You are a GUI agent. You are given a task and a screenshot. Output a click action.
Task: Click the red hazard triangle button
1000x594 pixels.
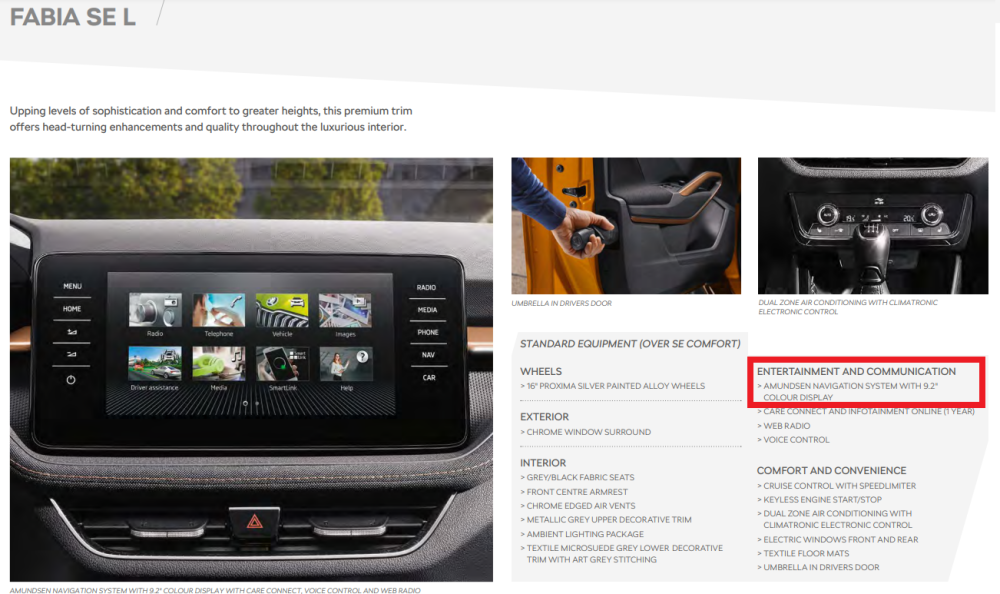[x=254, y=523]
